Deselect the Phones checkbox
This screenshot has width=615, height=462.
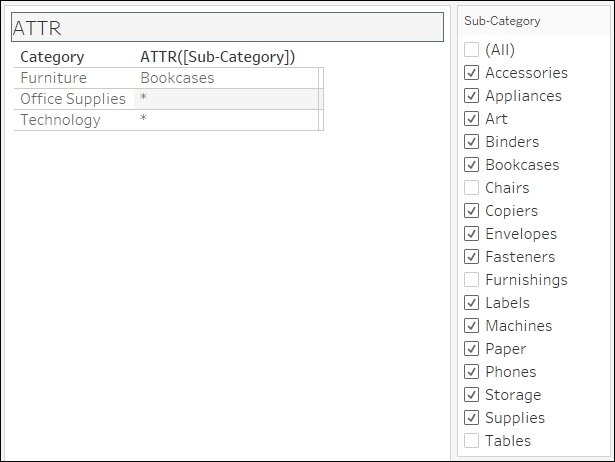coord(471,371)
